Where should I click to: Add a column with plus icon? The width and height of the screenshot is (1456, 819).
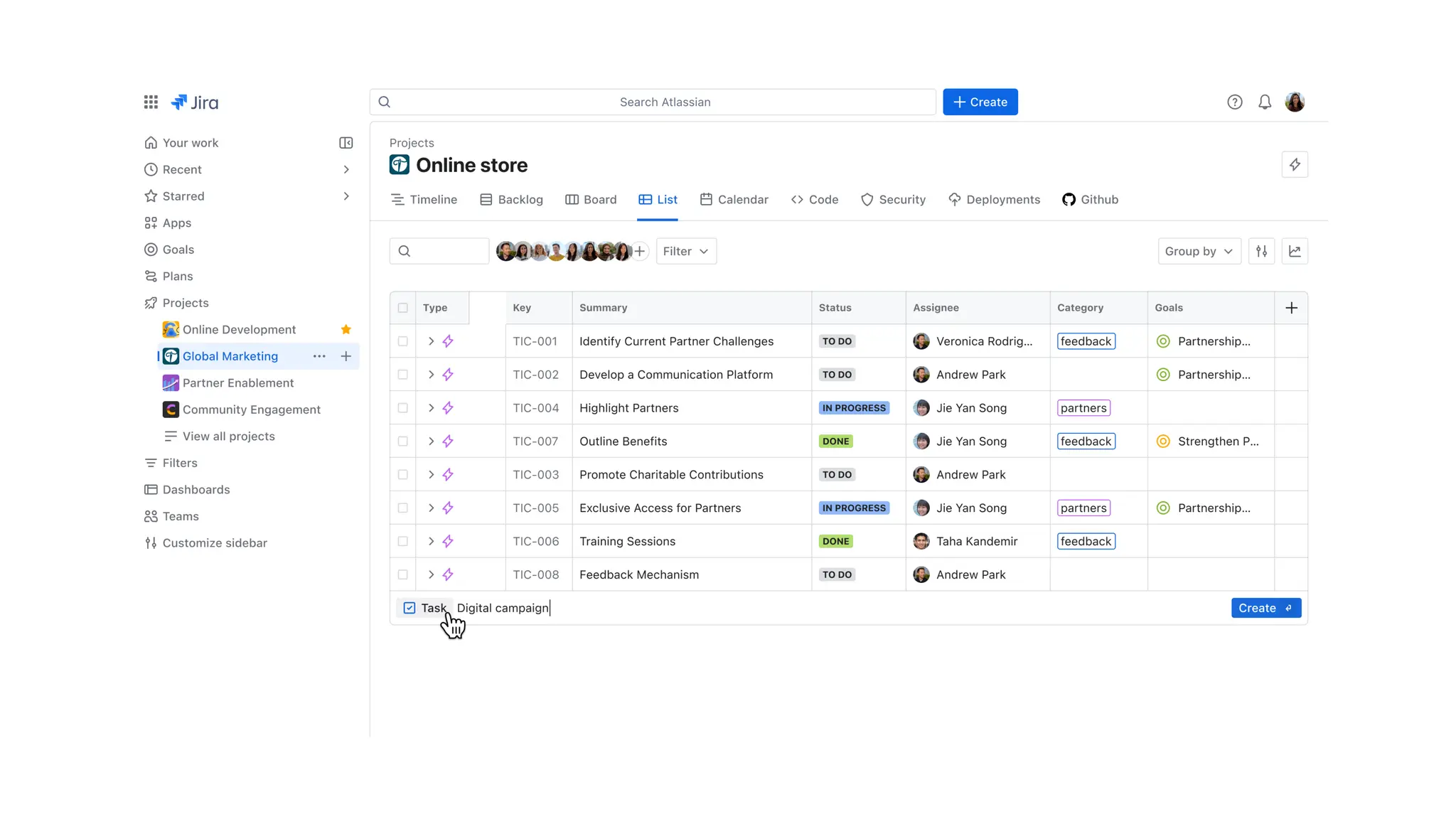point(1291,308)
